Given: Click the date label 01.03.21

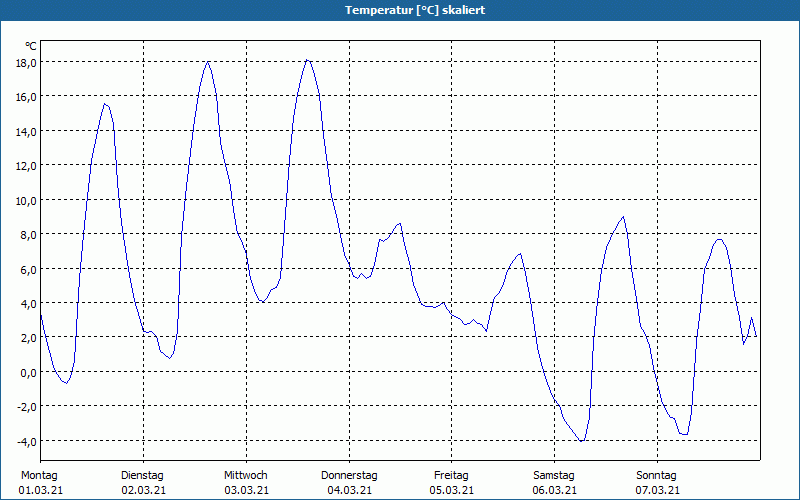Looking at the screenshot, I should click(41, 490).
